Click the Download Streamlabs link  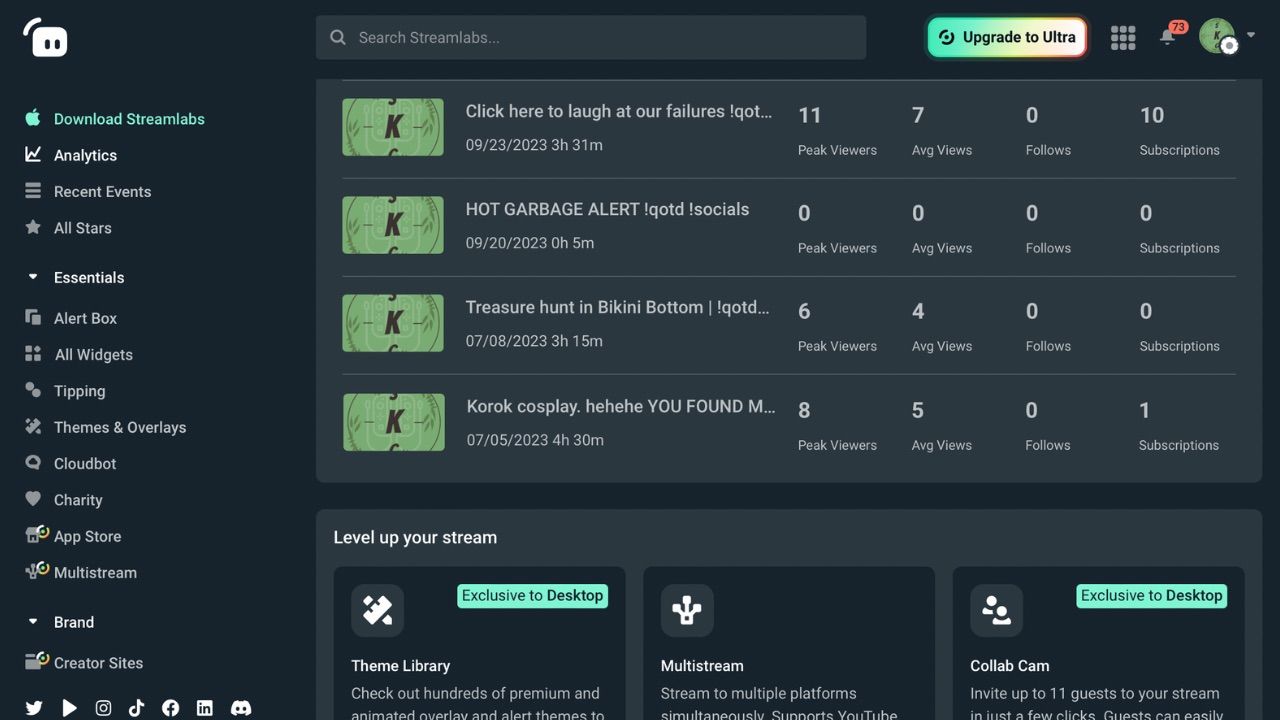[129, 118]
